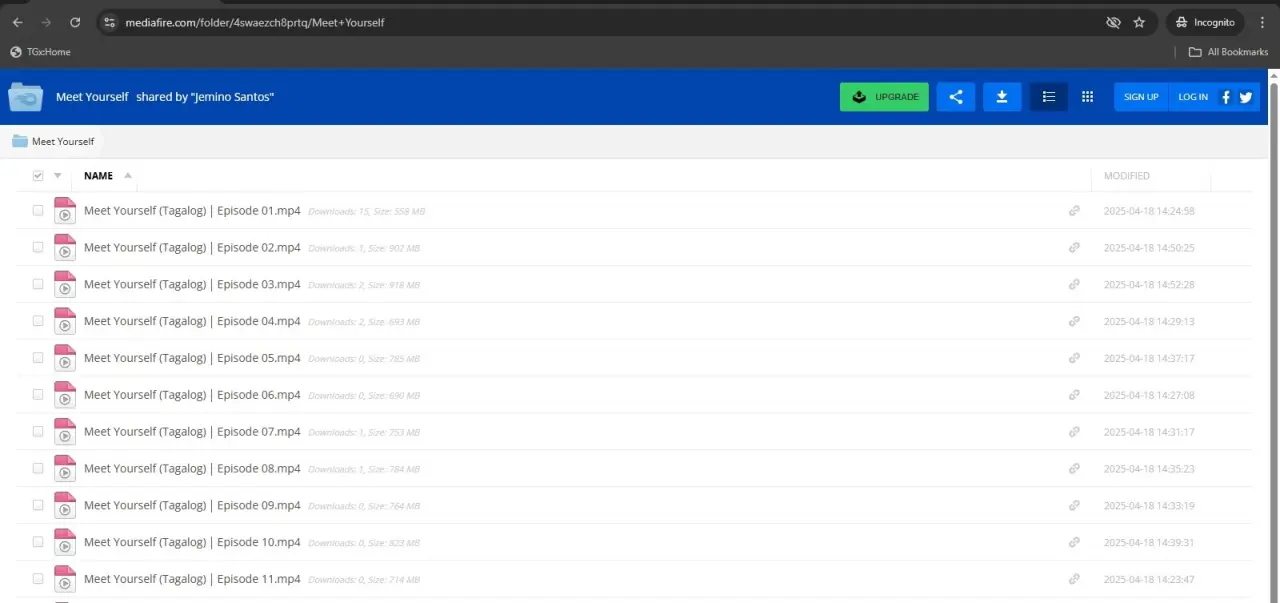The image size is (1280, 603).
Task: Click the Twitter login icon
Action: point(1246,97)
